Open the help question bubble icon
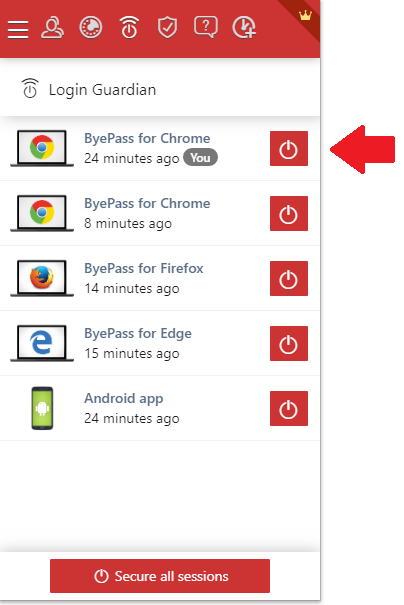The width and height of the screenshot is (404, 605). click(x=206, y=27)
